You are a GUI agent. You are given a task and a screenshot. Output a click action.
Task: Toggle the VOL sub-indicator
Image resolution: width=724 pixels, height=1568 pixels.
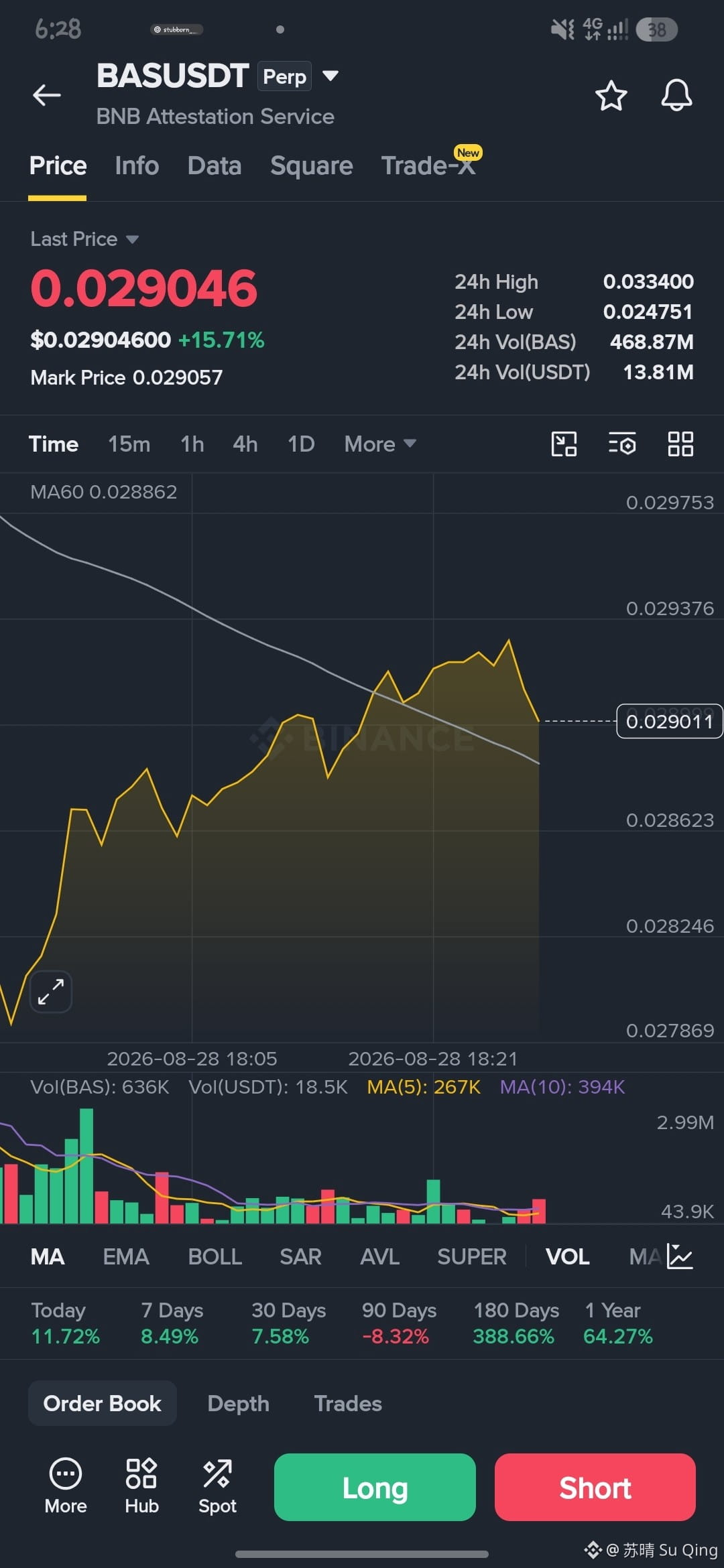pyautogui.click(x=568, y=1256)
